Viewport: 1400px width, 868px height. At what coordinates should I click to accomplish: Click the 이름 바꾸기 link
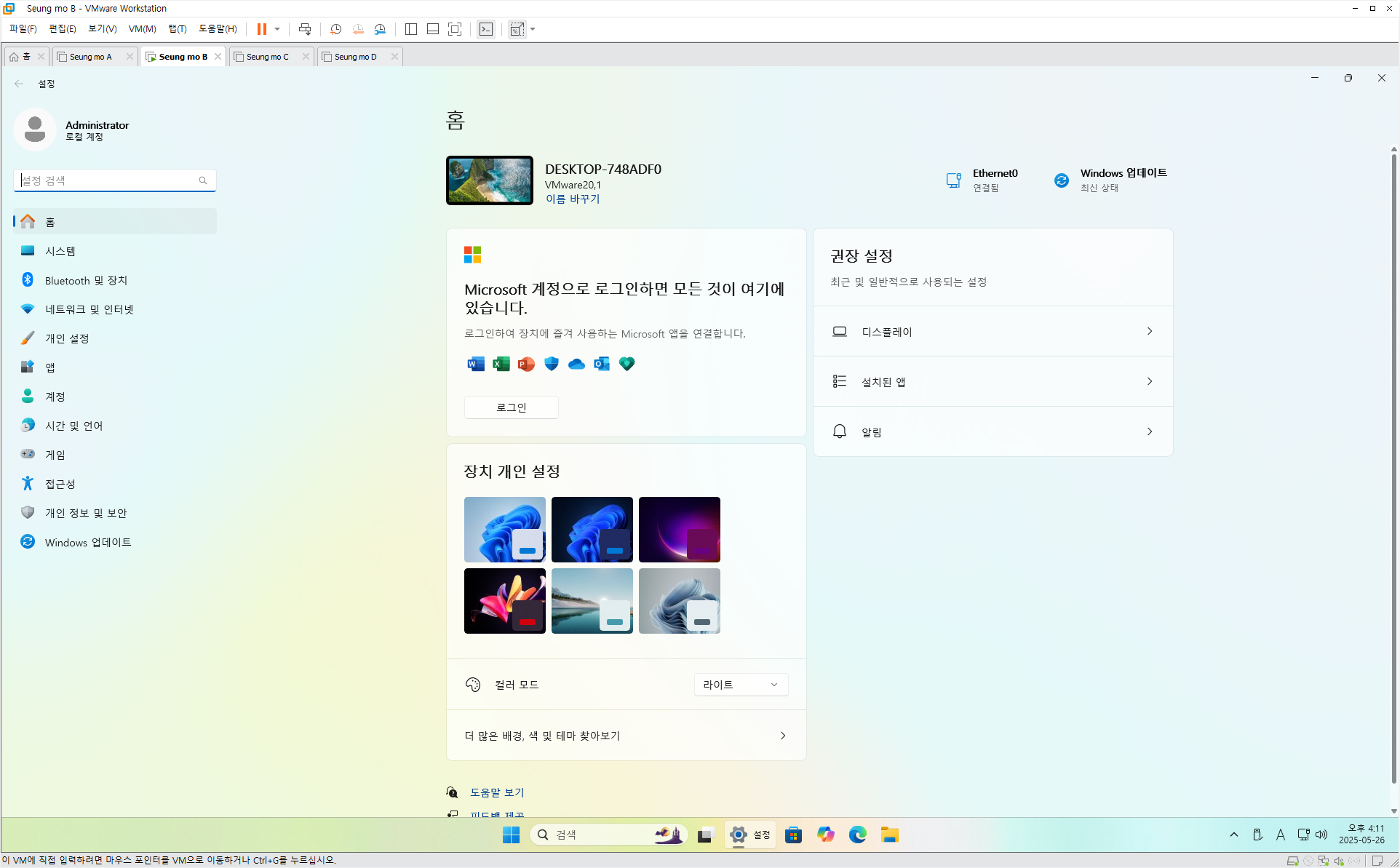tap(573, 199)
